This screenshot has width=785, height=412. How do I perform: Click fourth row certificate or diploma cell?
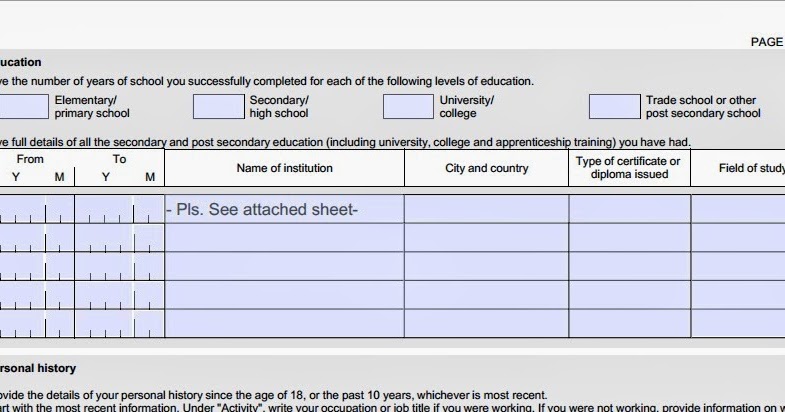[x=630, y=295]
